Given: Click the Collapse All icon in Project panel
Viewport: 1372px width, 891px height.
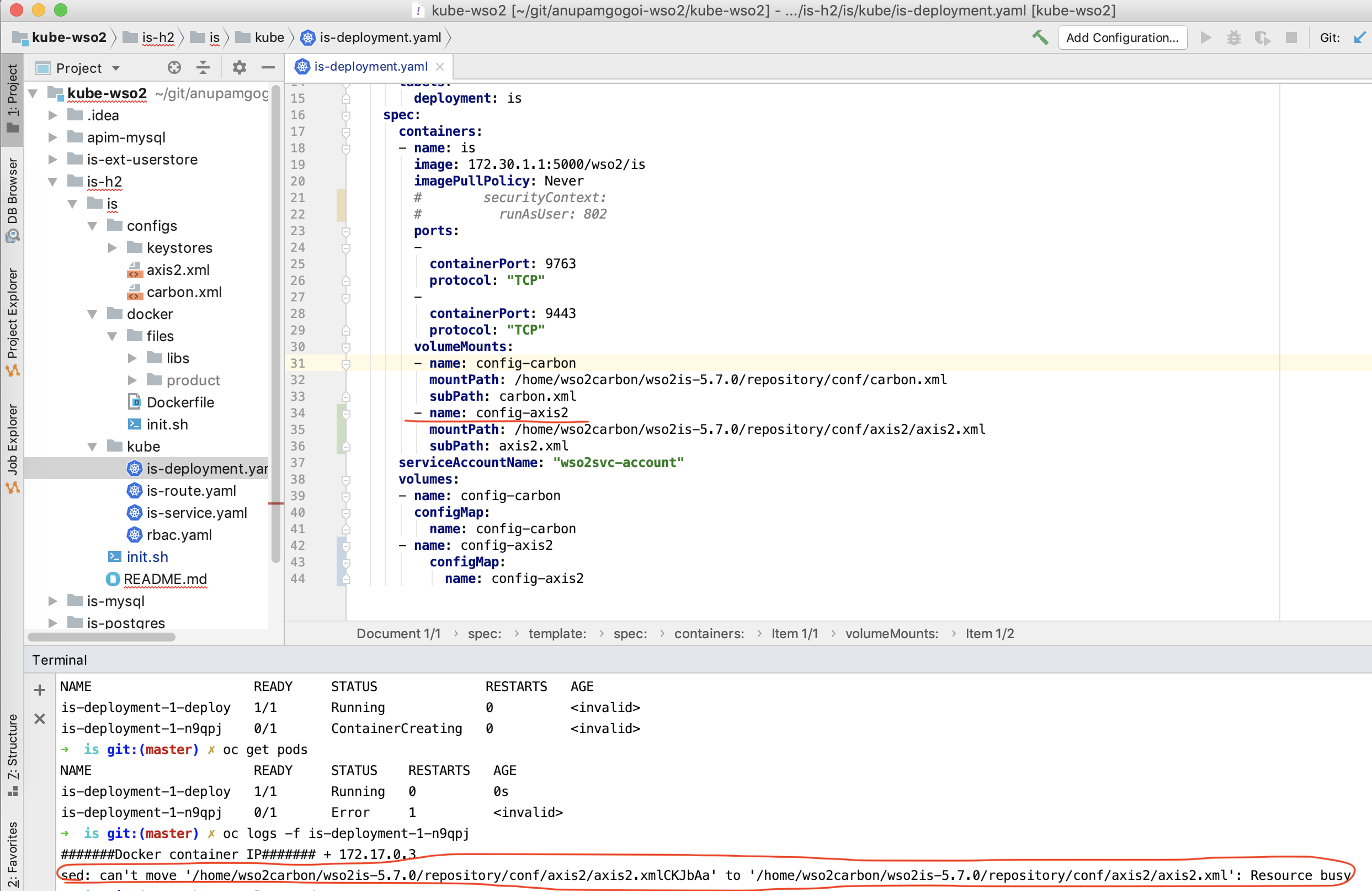Looking at the screenshot, I should tap(203, 67).
